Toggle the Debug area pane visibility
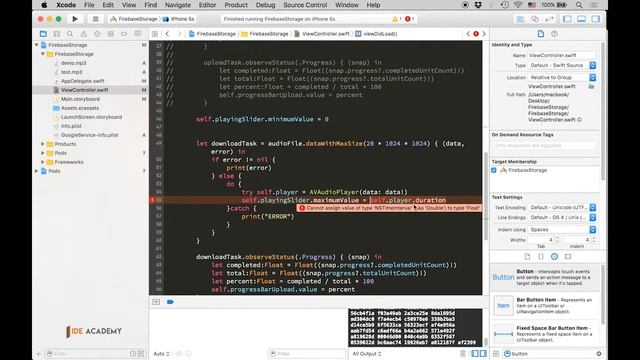 [x=582, y=19]
